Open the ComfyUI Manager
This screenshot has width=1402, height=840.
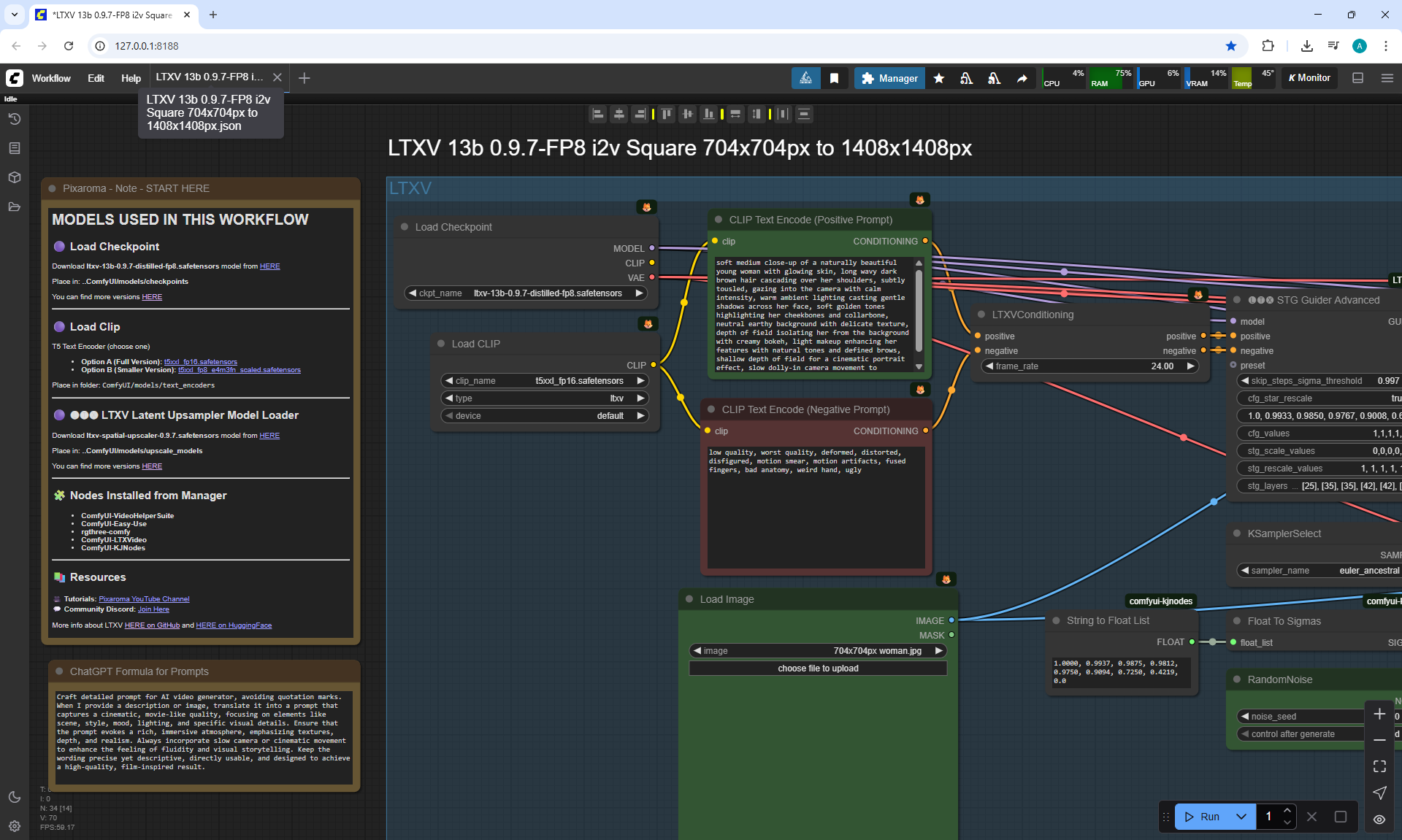coord(889,78)
